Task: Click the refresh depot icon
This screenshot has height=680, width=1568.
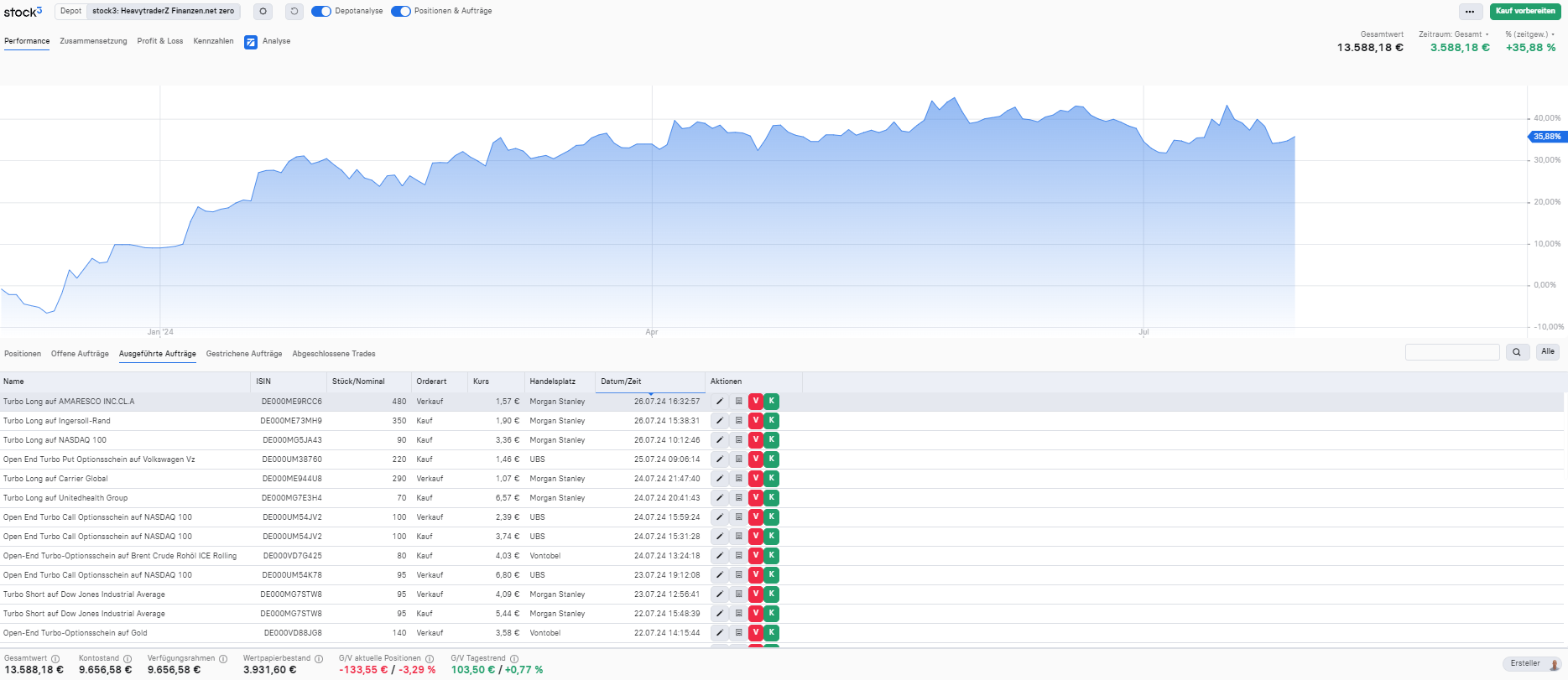Action: click(x=294, y=12)
